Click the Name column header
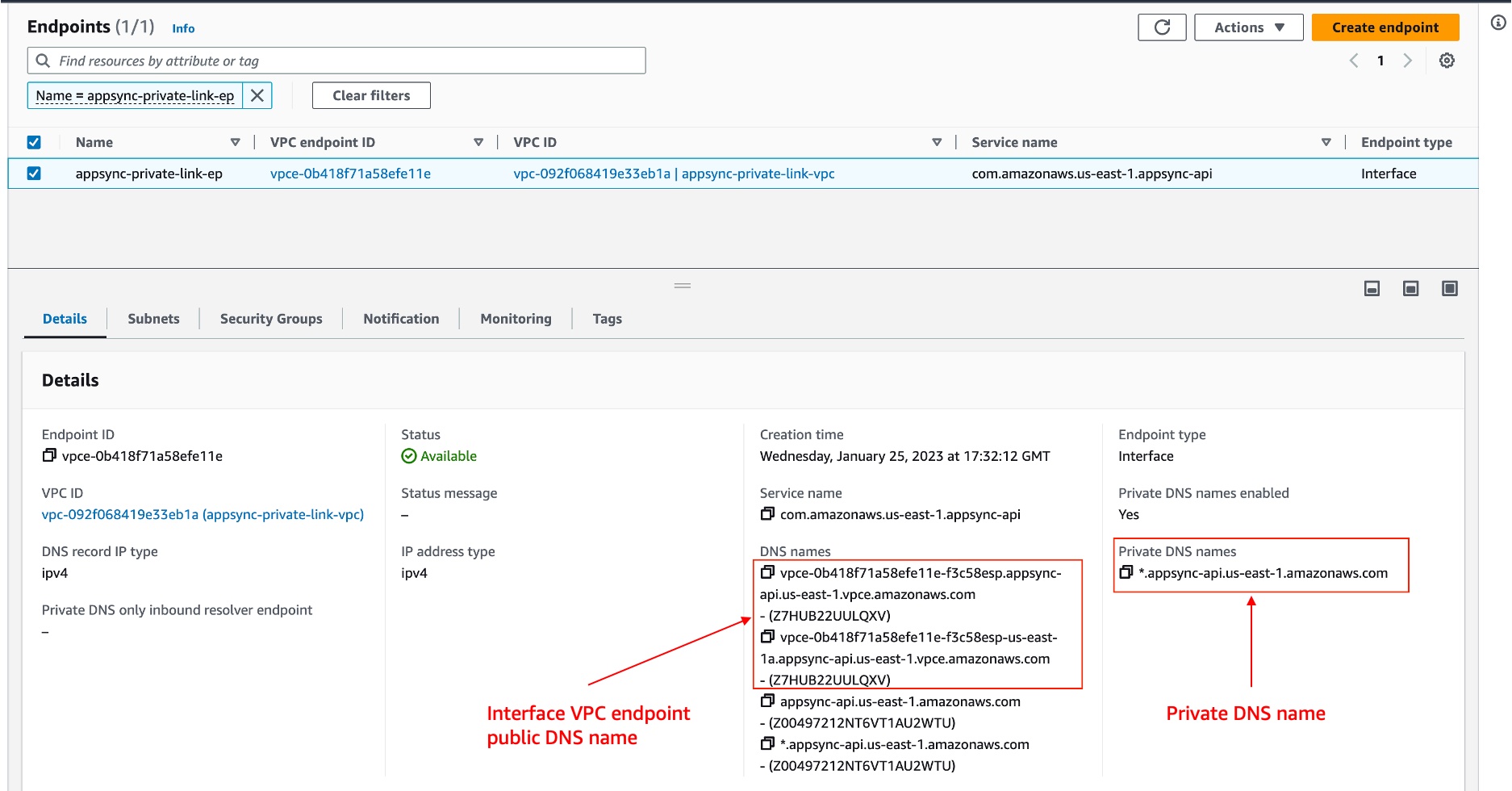This screenshot has width=1512, height=791. [94, 142]
